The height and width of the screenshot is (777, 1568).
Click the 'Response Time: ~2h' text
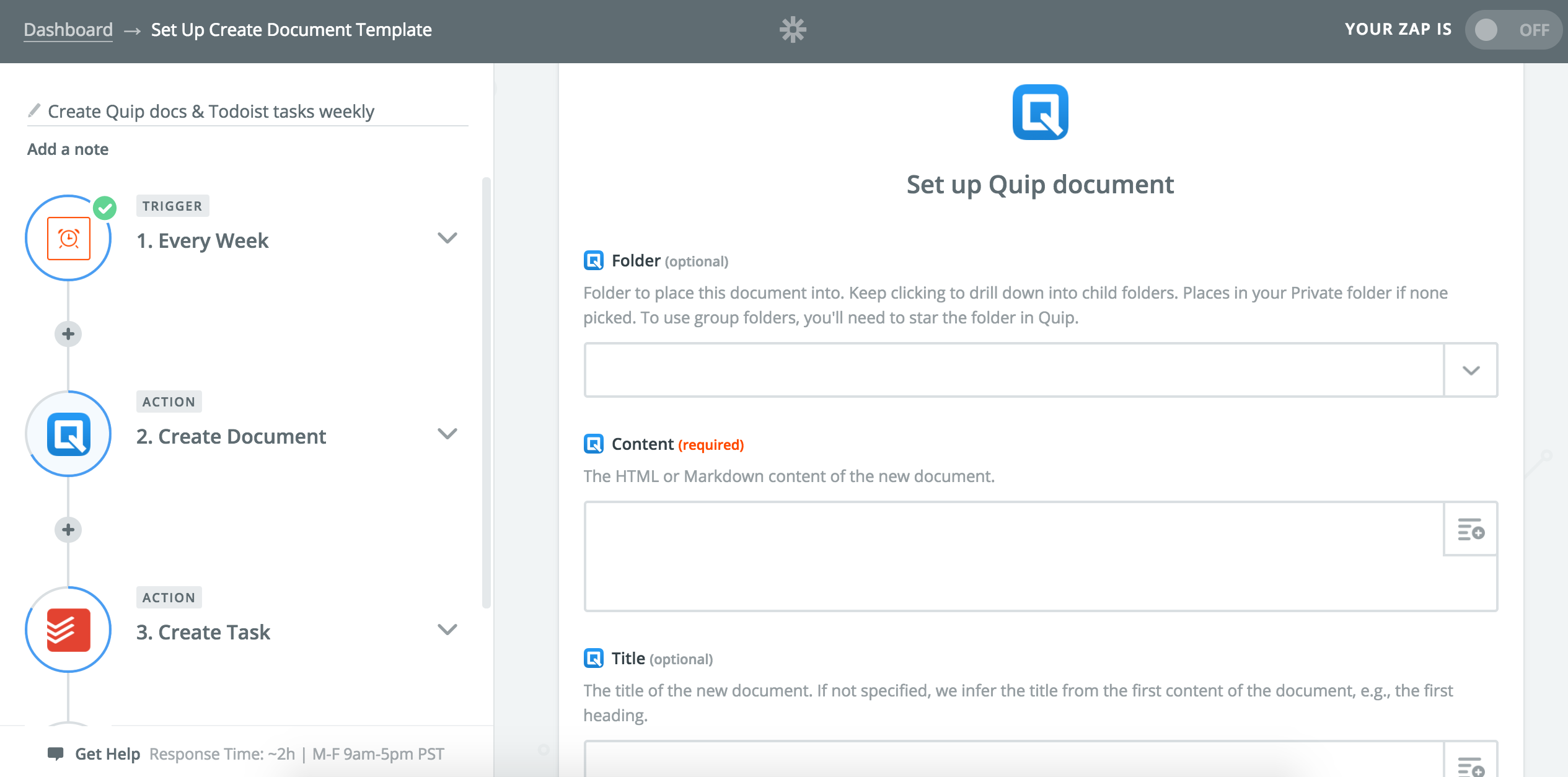point(222,754)
